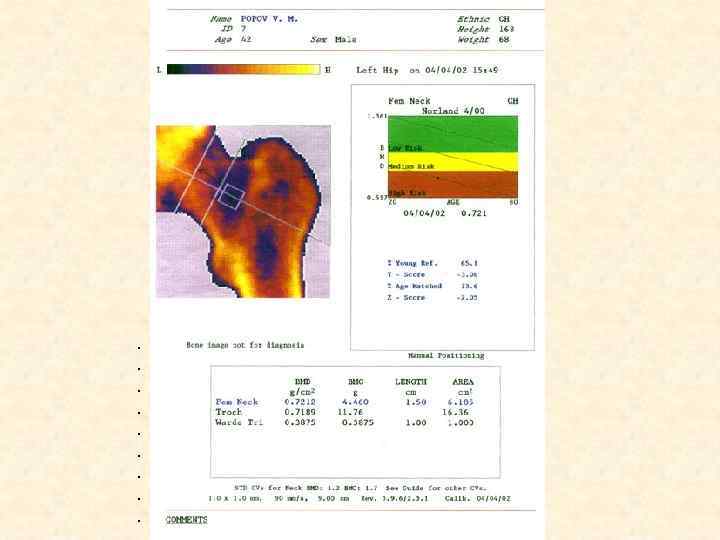Select the chart result 04/04/02 0.721

pos(444,213)
